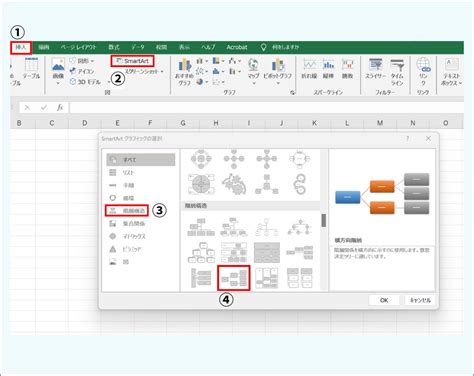Switch to the 描画 ribbon tab
Image resolution: width=474 pixels, height=376 pixels.
coord(44,47)
